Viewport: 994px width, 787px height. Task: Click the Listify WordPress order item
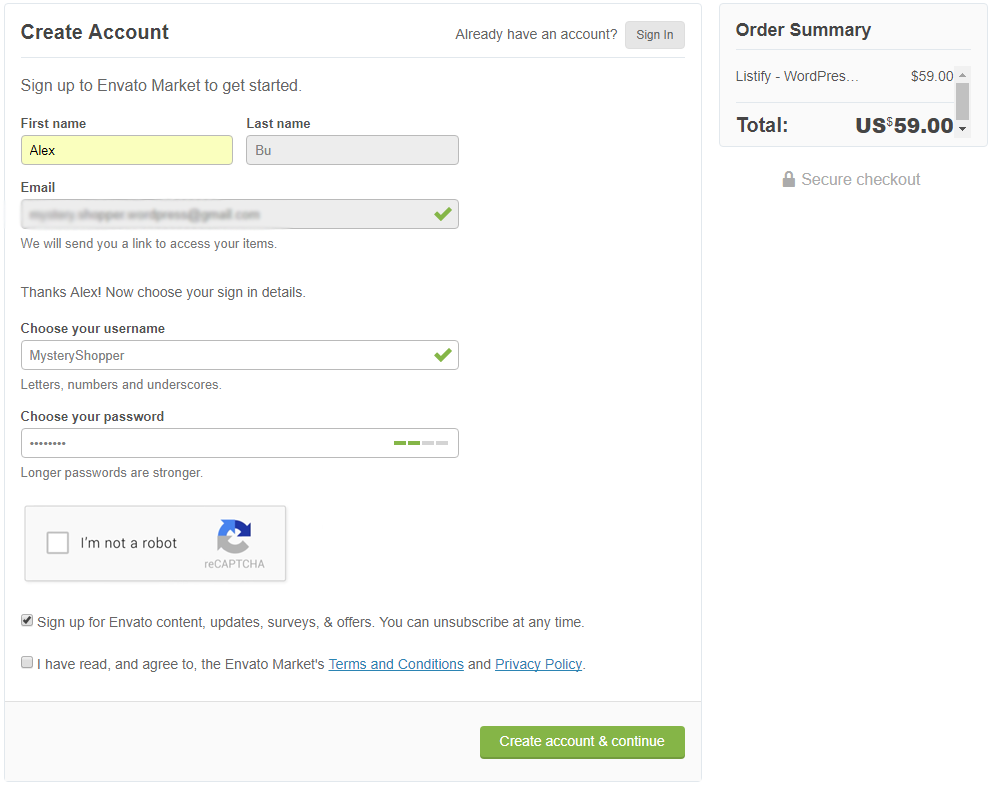coord(797,76)
